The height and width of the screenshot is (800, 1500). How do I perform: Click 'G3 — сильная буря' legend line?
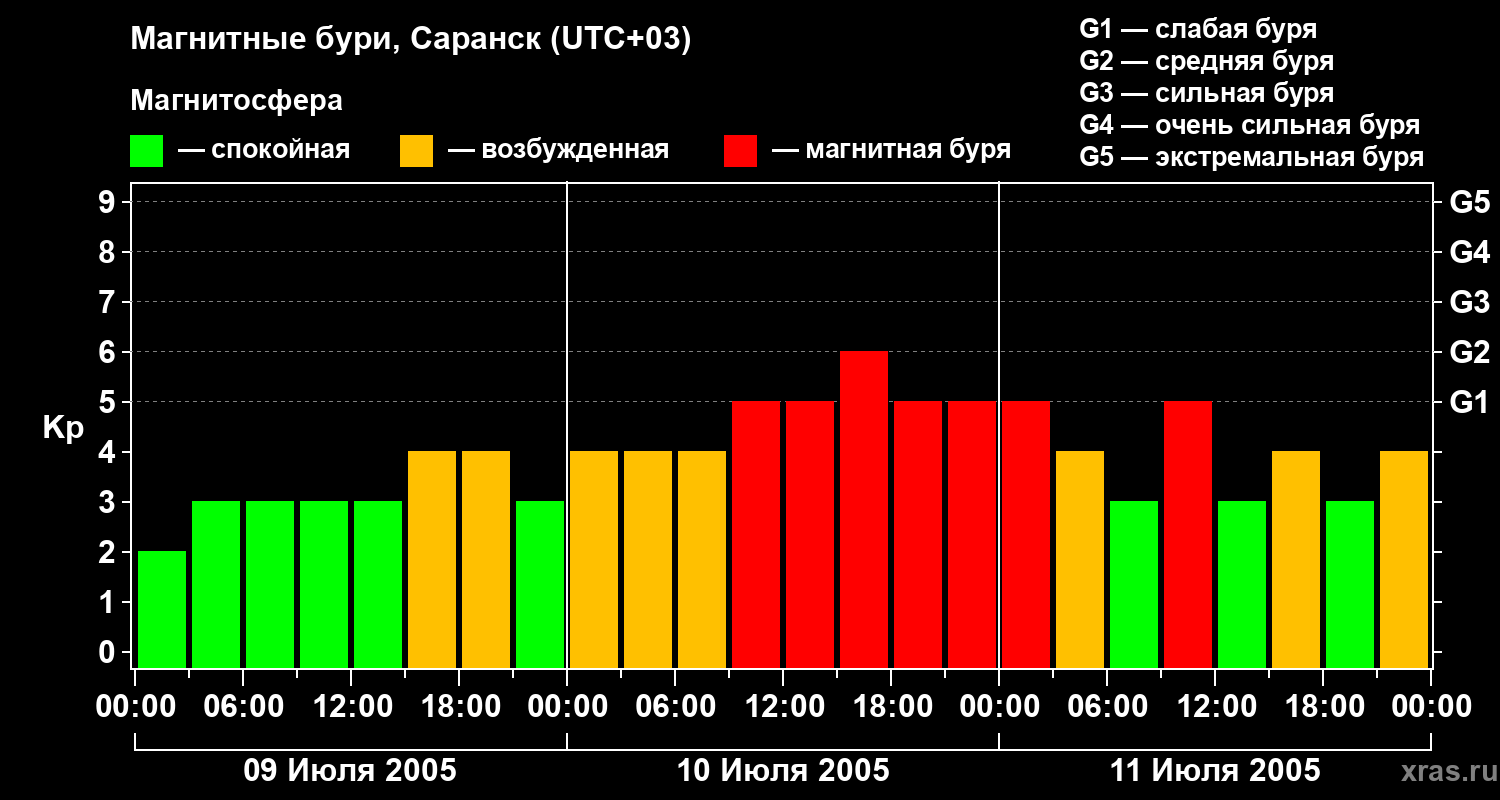[x=1206, y=93]
